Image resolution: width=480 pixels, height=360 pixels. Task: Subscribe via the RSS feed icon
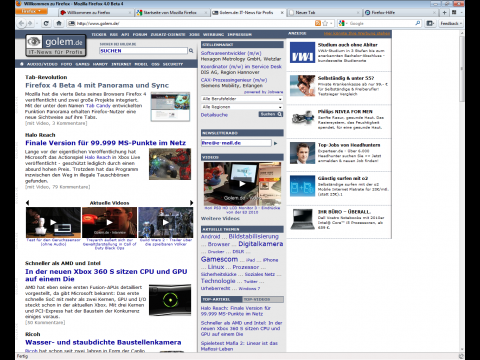tap(318, 23)
